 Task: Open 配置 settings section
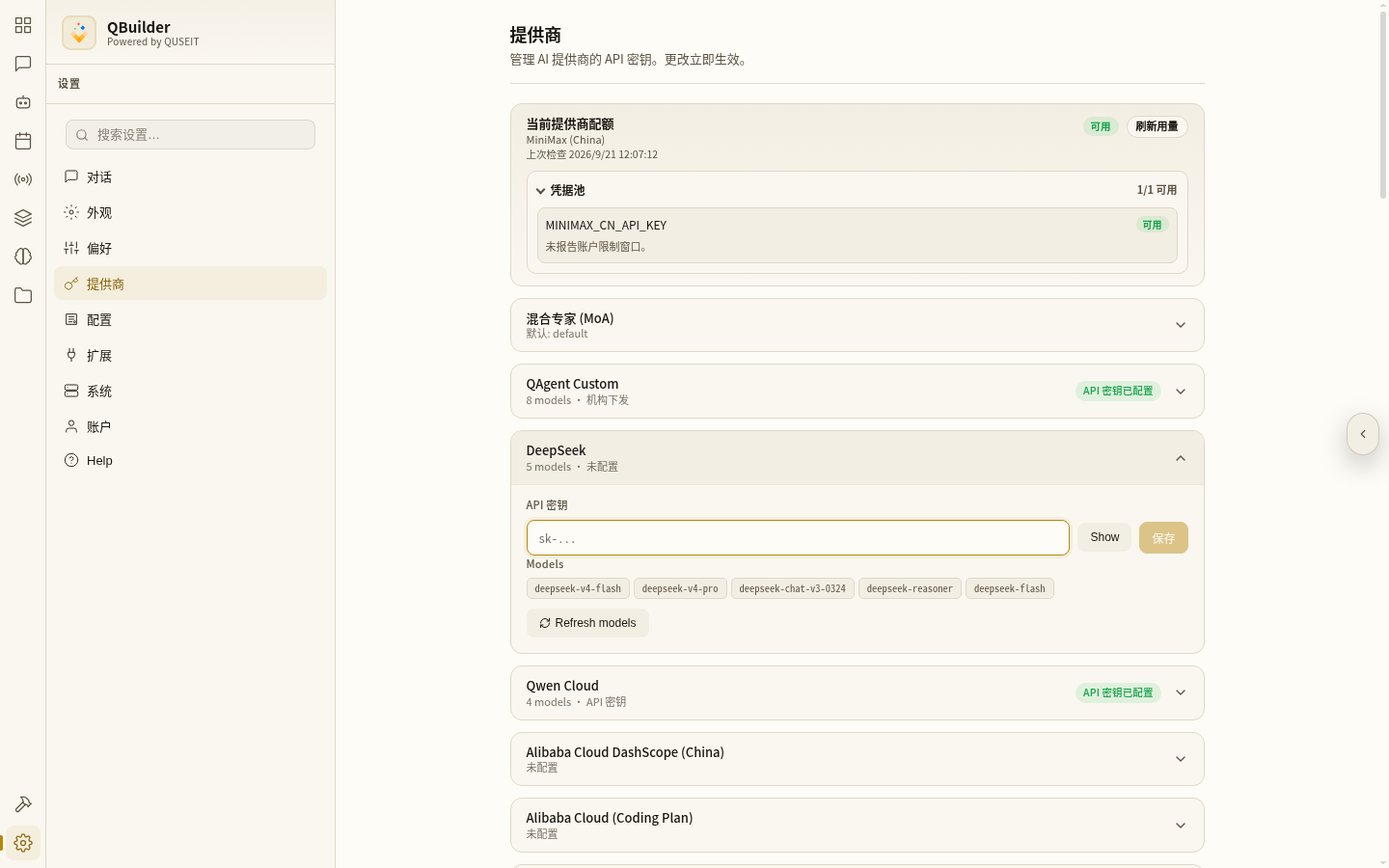(190, 319)
